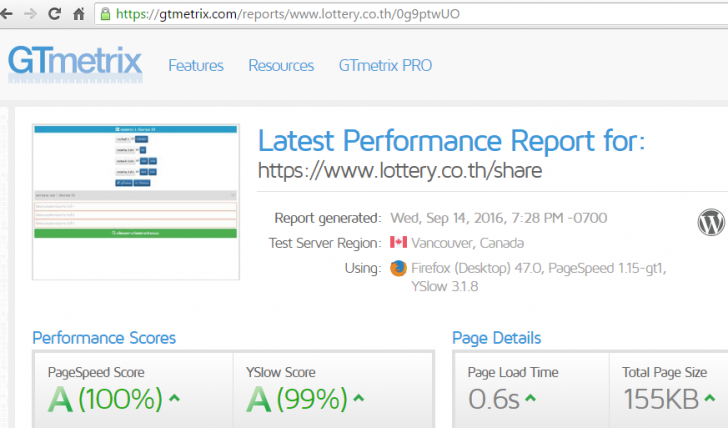Click the Page Load Time up arrow
The image size is (728, 428).
click(x=530, y=398)
